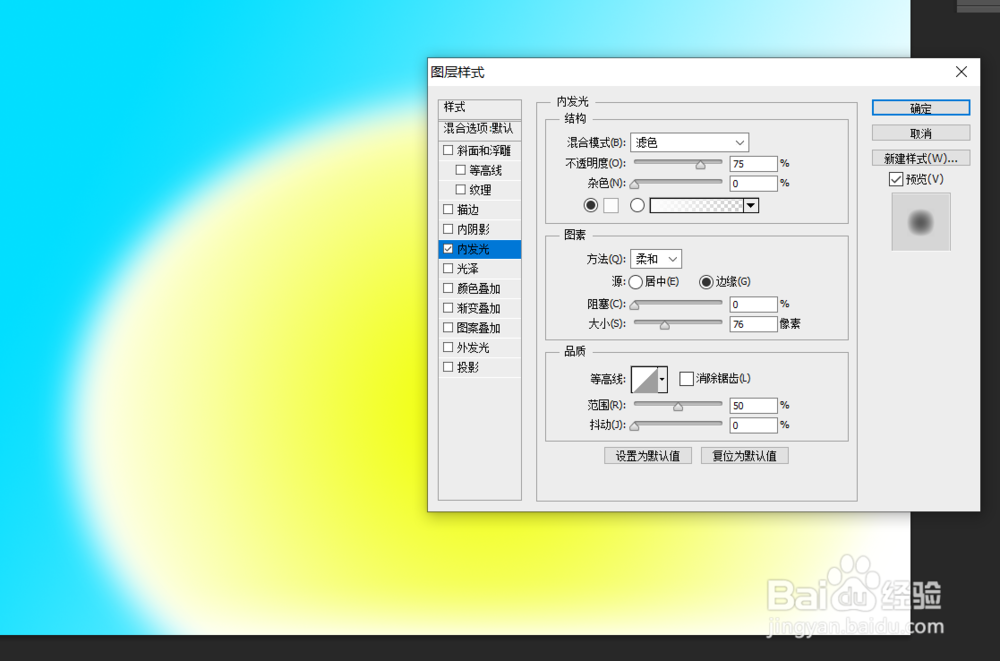Enable the 消除锯齿(L) checkbox
This screenshot has height=661, width=1000.
(686, 379)
